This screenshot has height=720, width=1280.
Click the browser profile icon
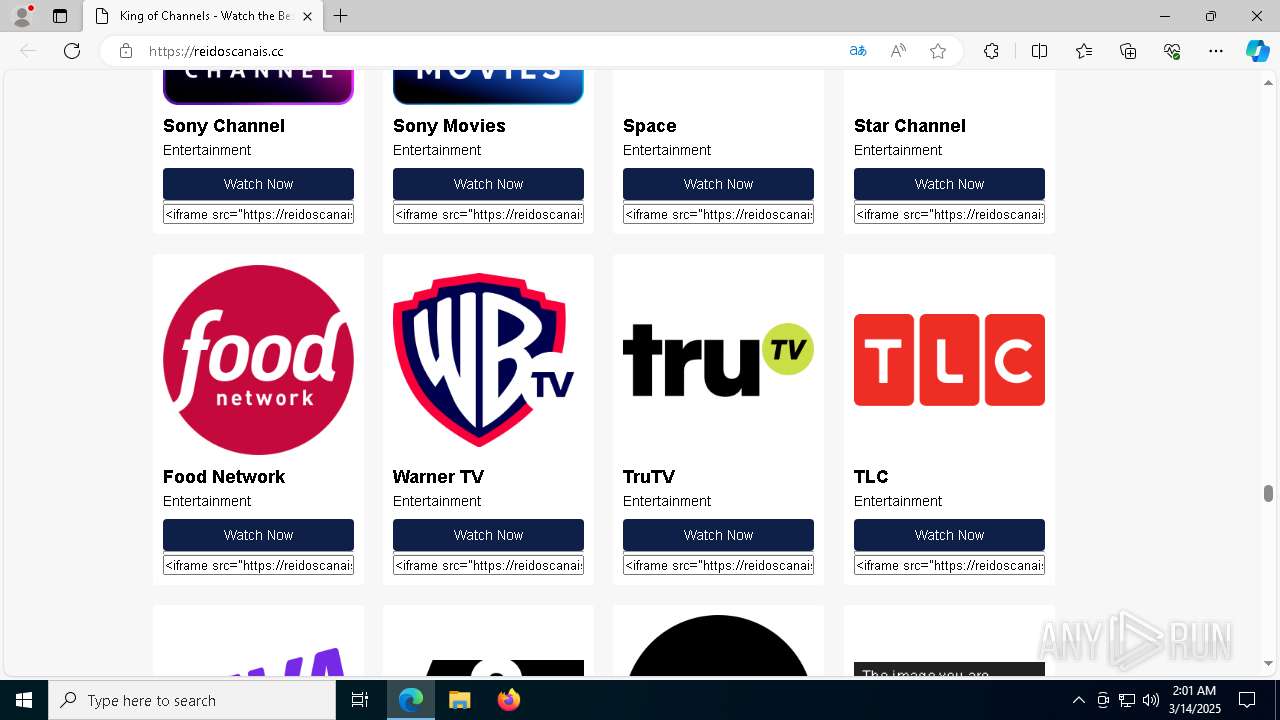(x=22, y=16)
